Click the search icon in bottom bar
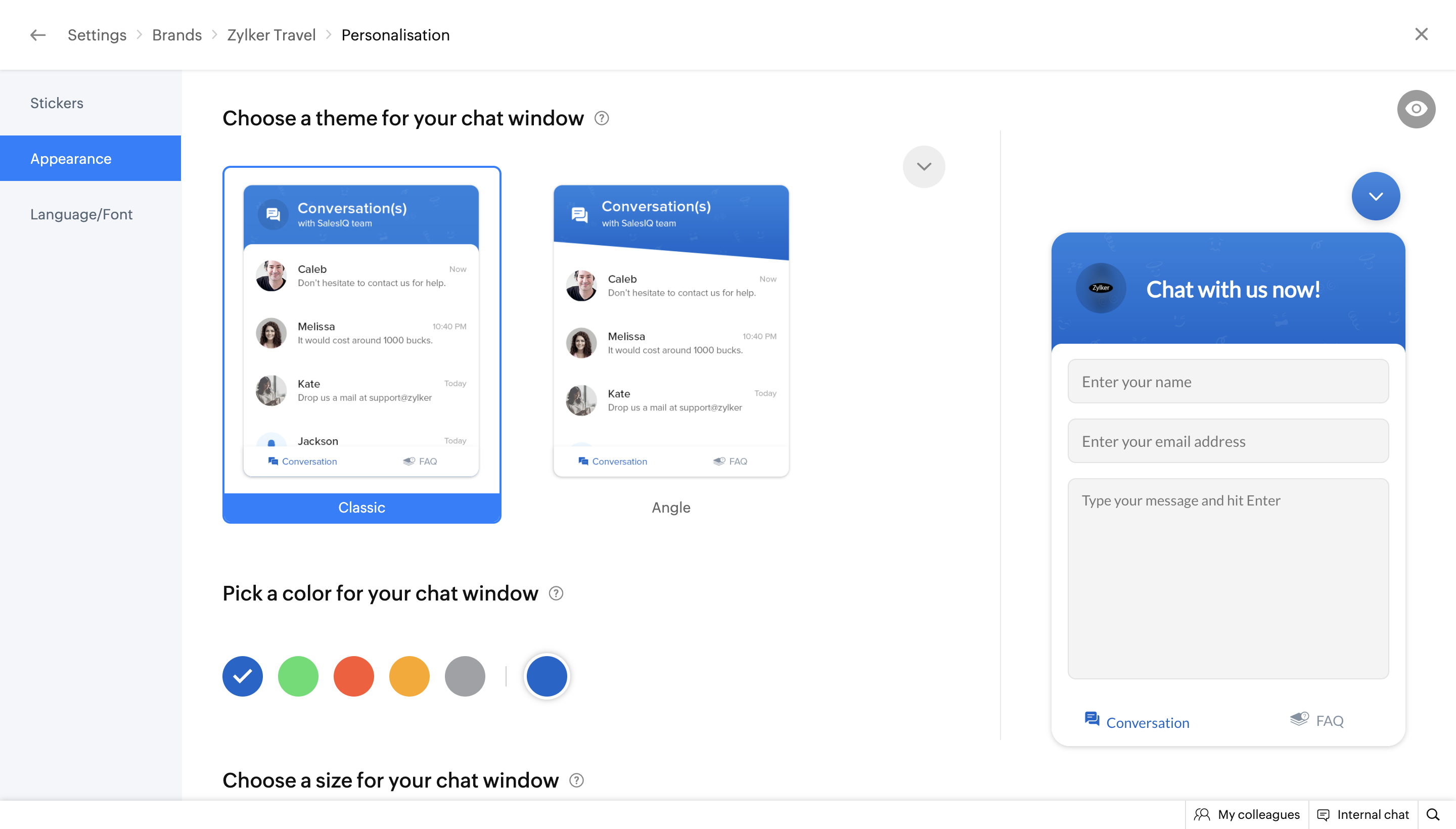Screen dimensions: 1456x829 1433,814
